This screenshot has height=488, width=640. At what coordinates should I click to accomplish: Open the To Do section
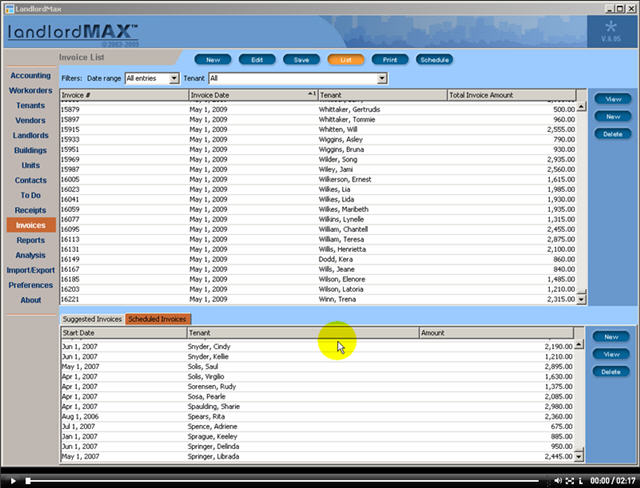click(x=31, y=195)
